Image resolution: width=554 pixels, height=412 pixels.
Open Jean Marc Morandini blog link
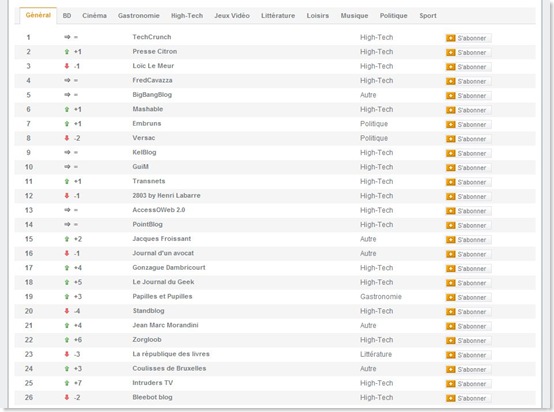pyautogui.click(x=165, y=325)
